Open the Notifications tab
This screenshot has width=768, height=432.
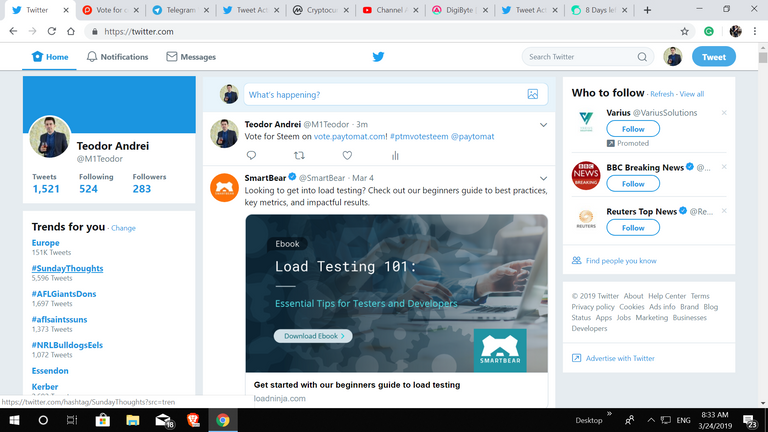117,57
